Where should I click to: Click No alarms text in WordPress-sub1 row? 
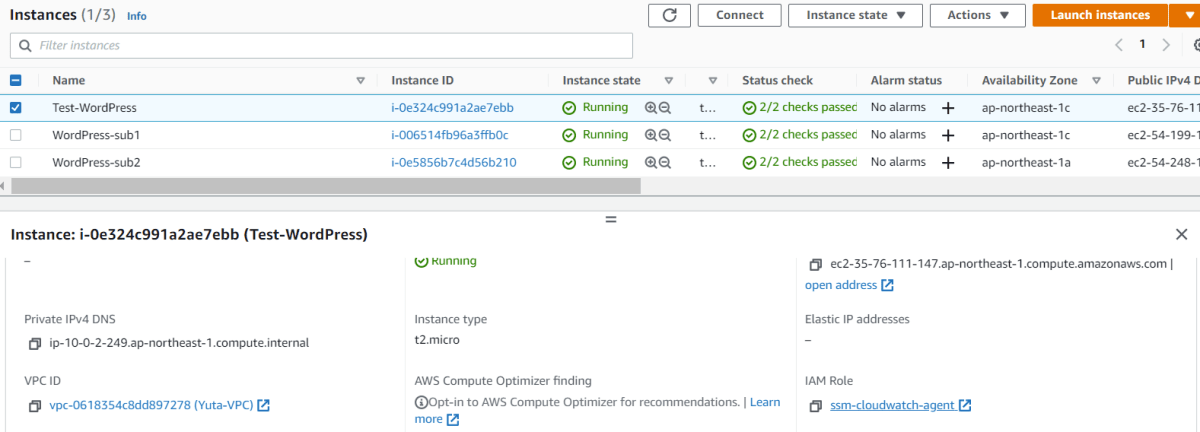898,135
